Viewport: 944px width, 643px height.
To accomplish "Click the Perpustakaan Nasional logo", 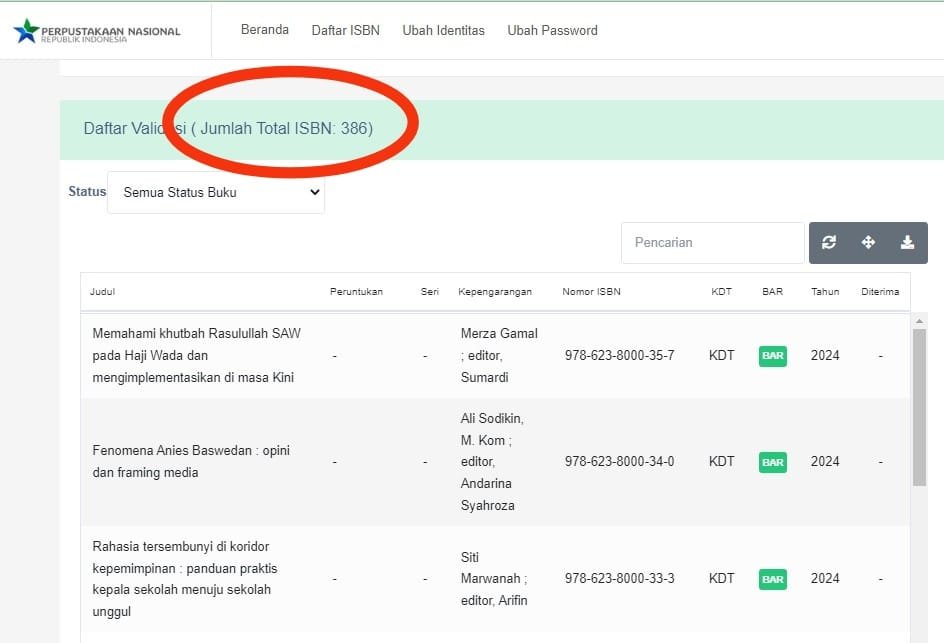I will pyautogui.click(x=97, y=32).
